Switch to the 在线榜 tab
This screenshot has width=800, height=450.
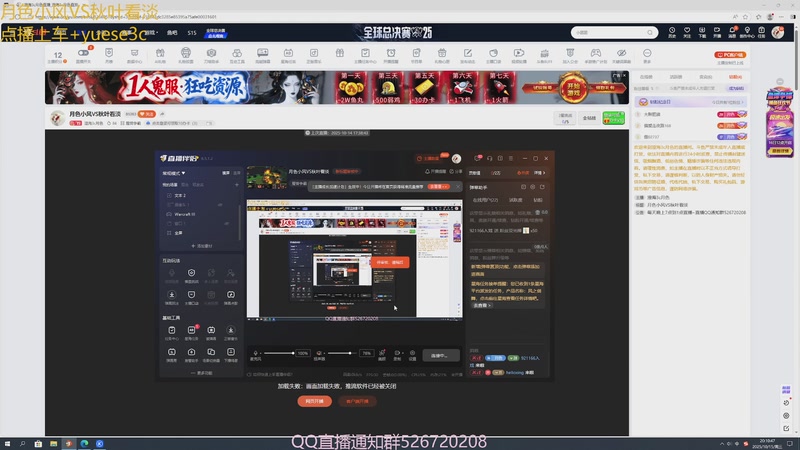tap(646, 77)
